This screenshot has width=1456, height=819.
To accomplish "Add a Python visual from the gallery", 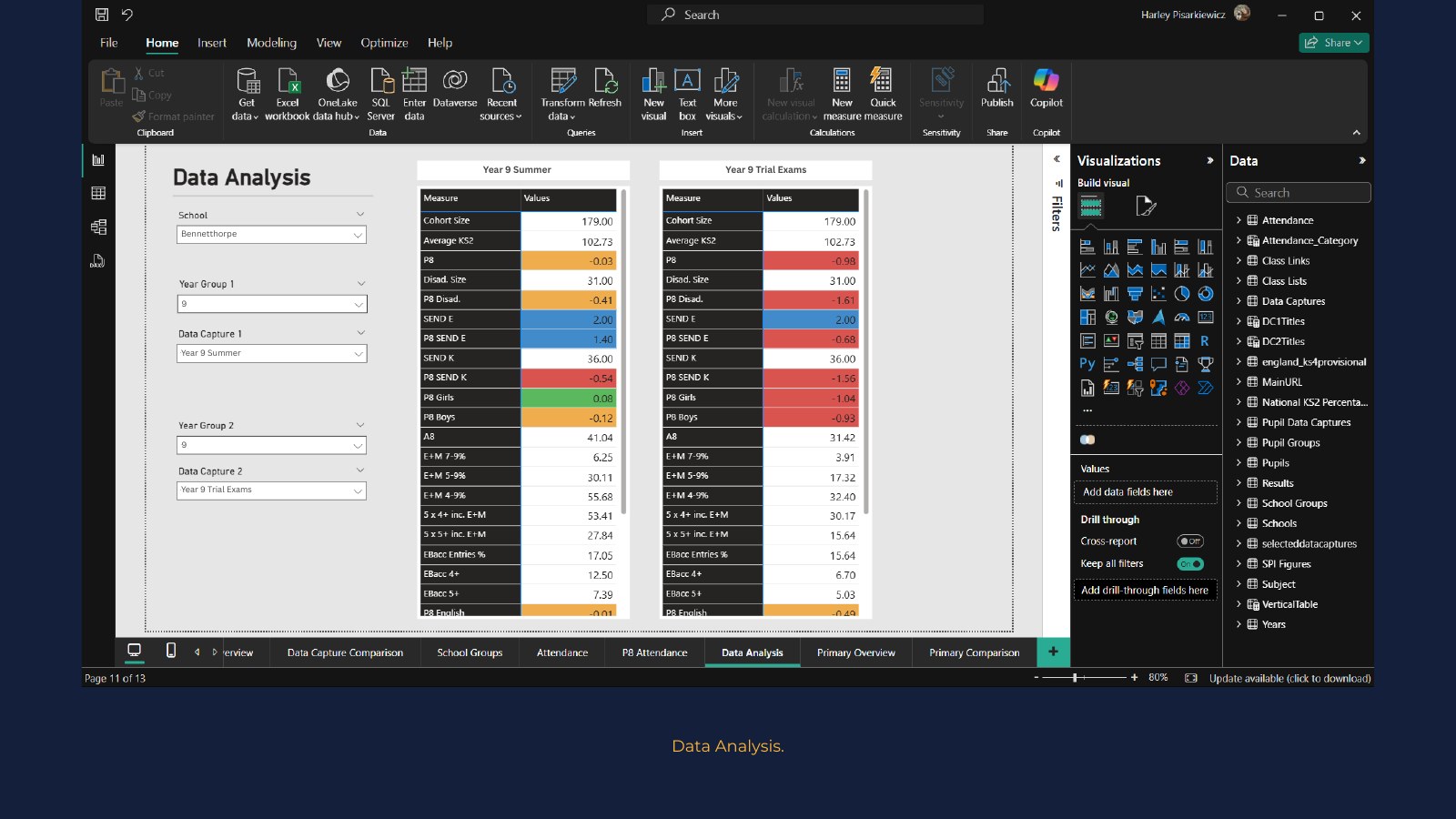I will tap(1087, 364).
